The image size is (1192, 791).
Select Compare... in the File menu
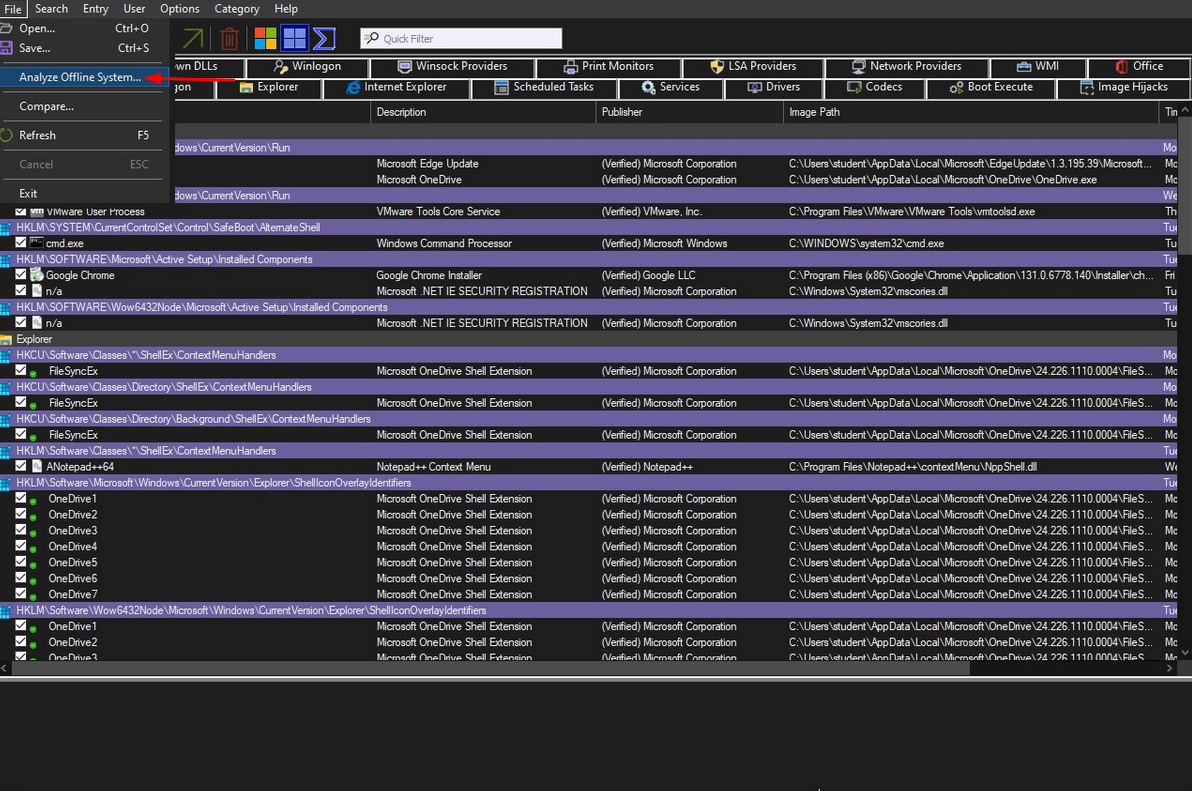pyautogui.click(x=47, y=106)
